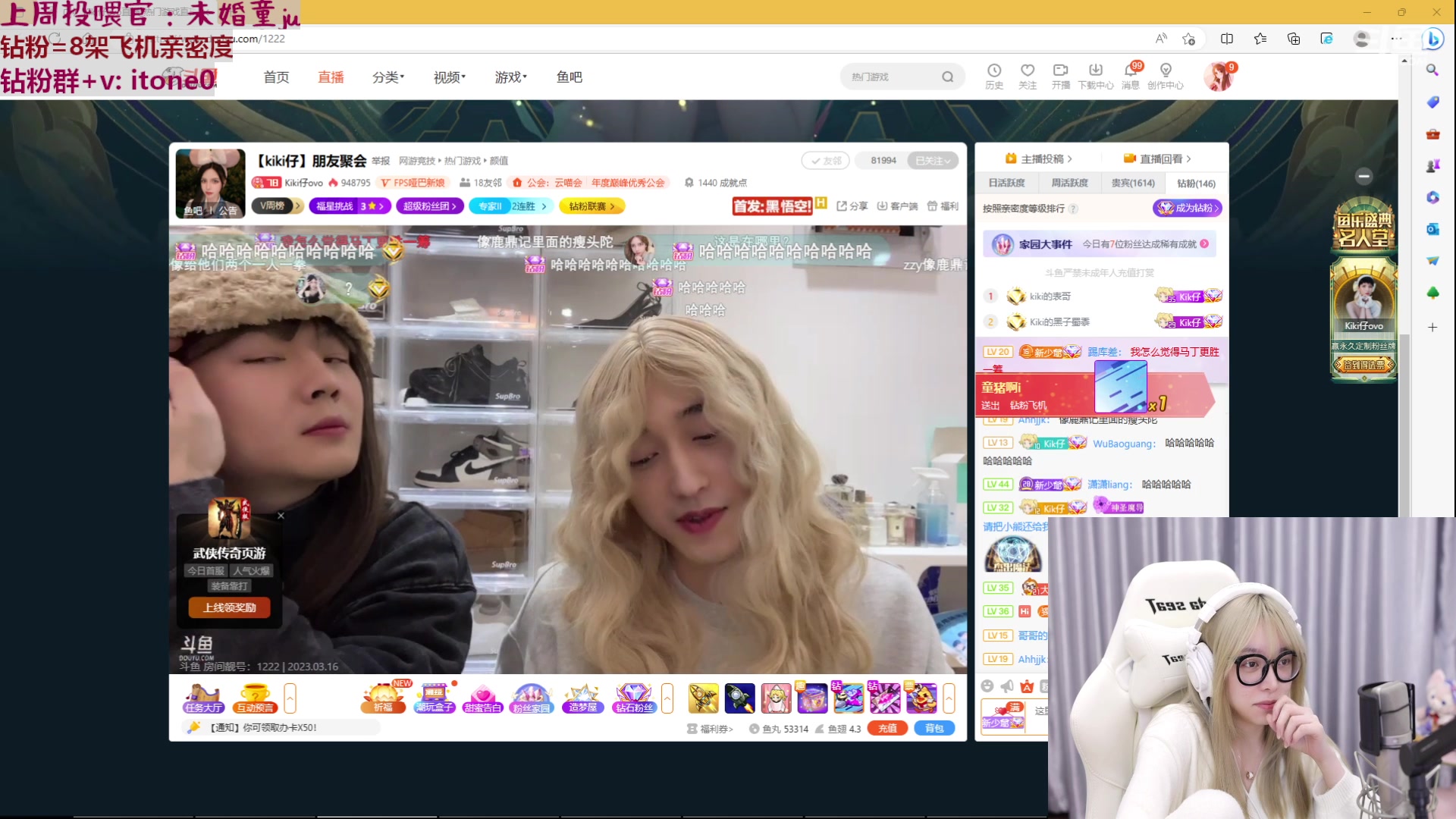Click the 充值 recharge button
The height and width of the screenshot is (819, 1456).
[x=887, y=728]
